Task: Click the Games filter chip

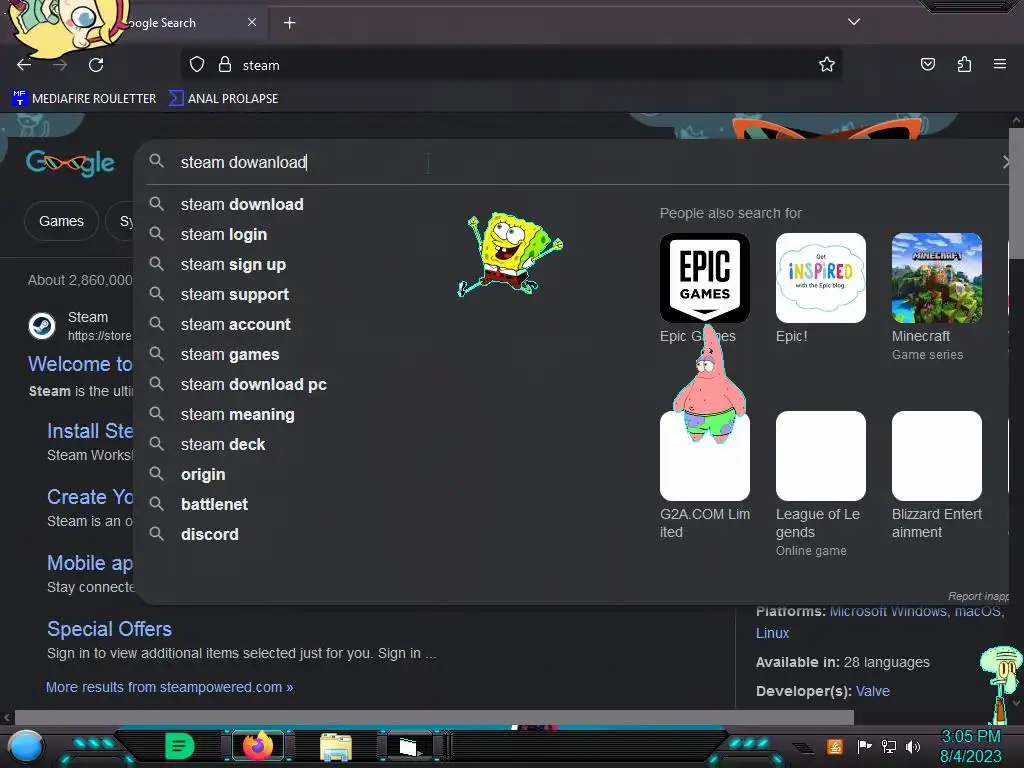Action: tap(61, 221)
